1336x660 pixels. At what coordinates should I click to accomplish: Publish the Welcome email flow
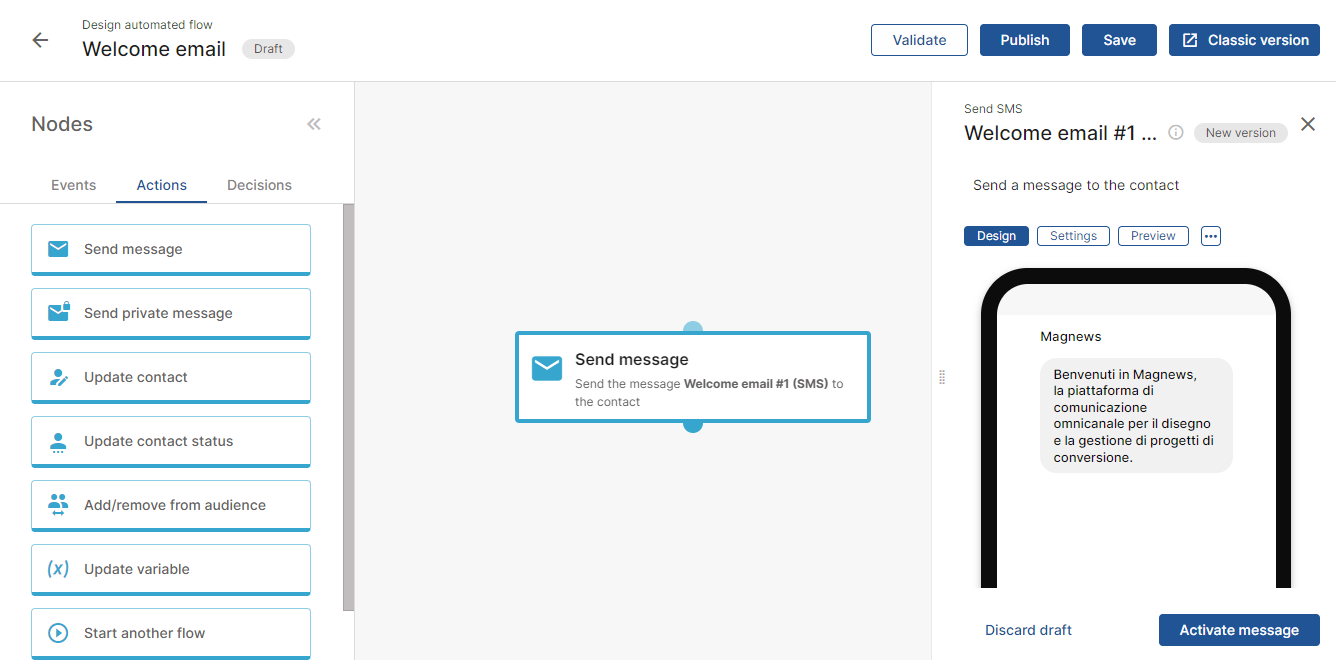1024,40
